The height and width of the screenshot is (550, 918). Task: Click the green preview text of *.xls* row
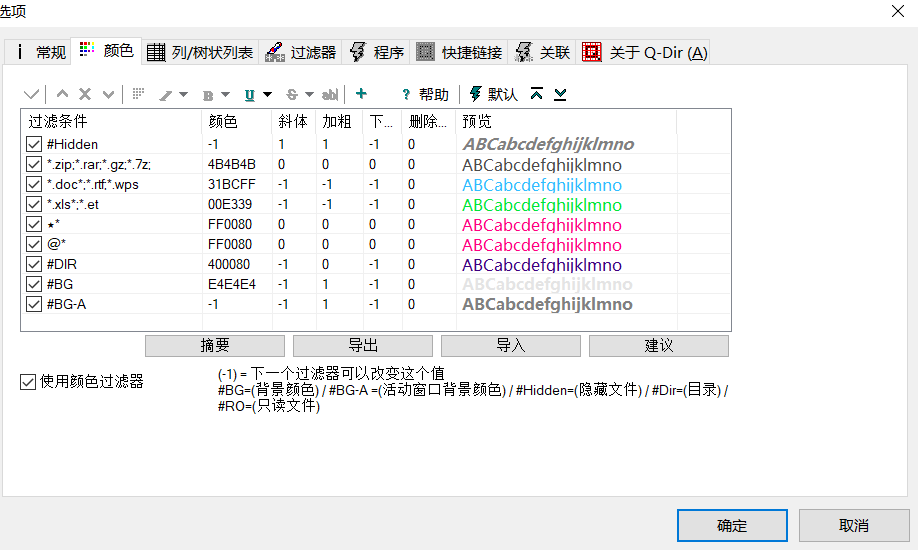point(542,205)
